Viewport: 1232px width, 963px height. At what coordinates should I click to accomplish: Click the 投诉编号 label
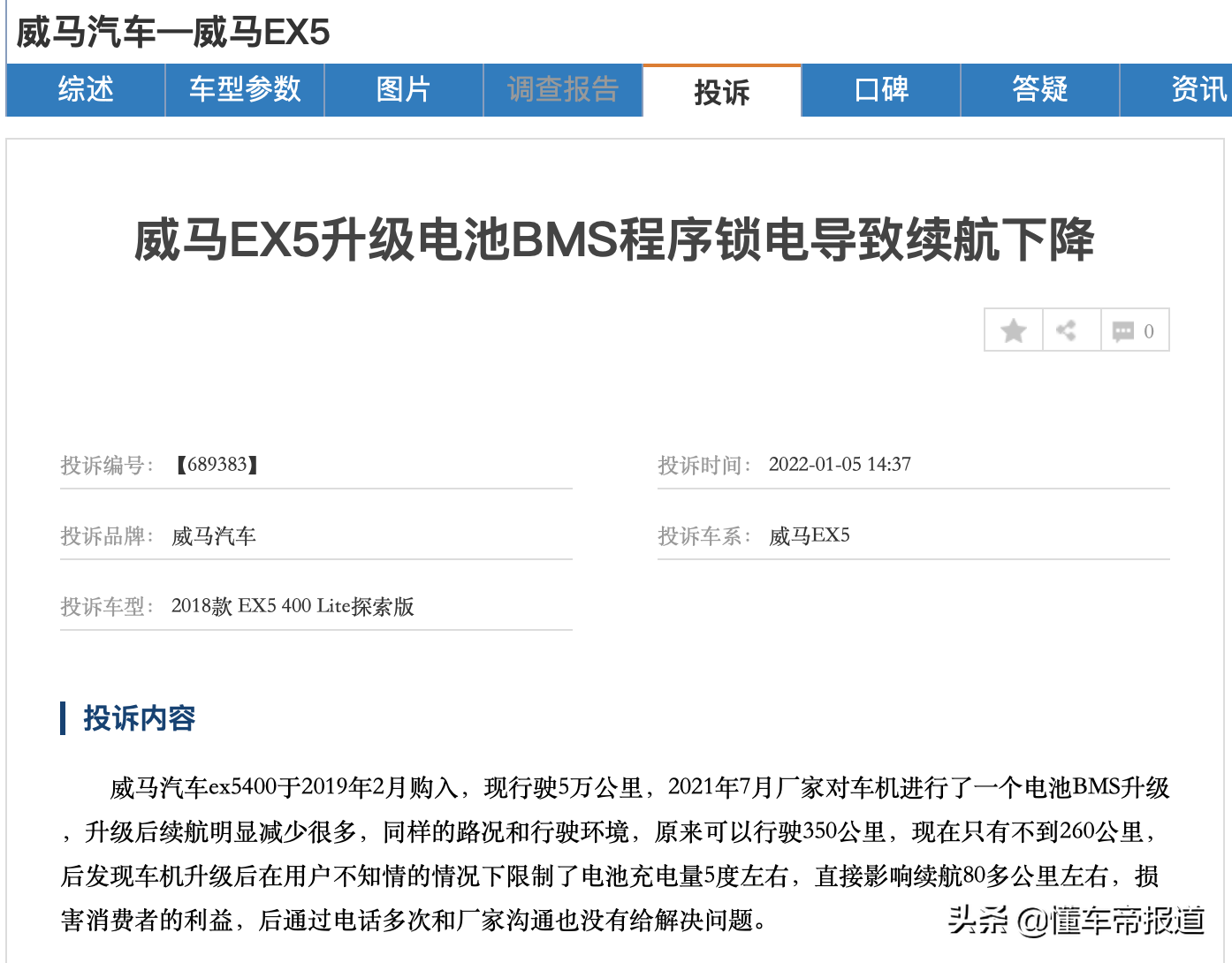[x=106, y=465]
